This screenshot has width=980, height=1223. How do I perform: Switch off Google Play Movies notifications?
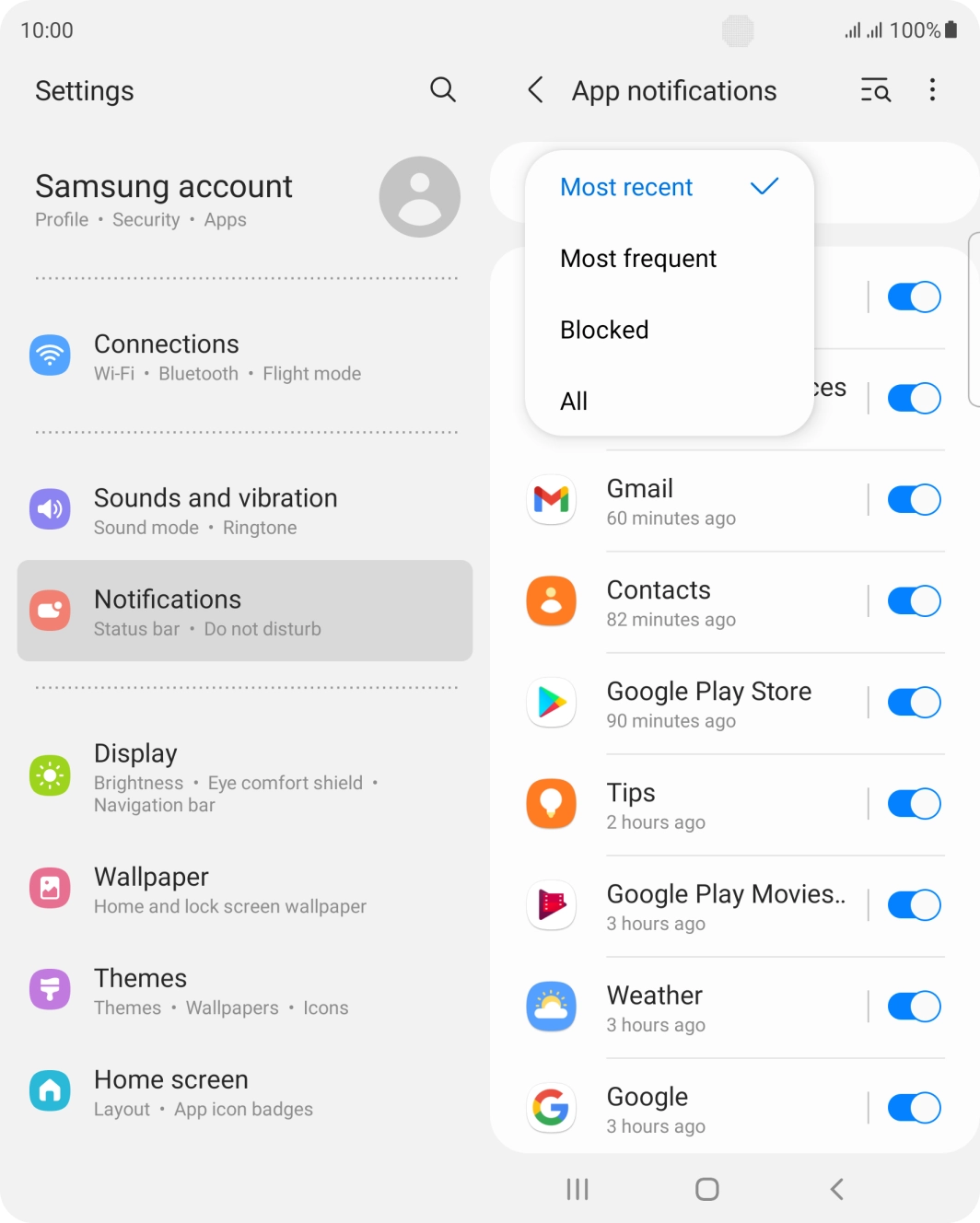click(914, 904)
